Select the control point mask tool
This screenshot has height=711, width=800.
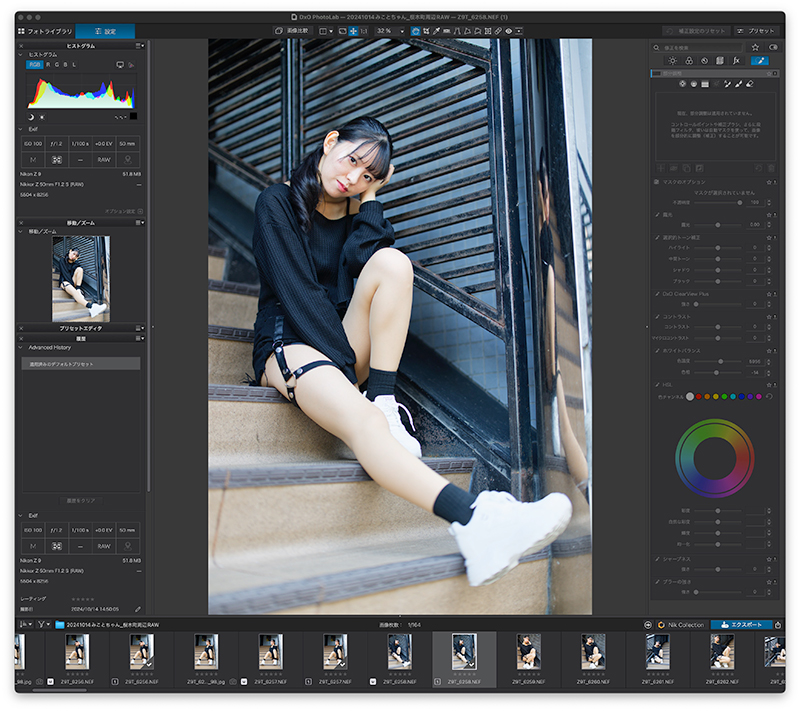pyautogui.click(x=682, y=84)
